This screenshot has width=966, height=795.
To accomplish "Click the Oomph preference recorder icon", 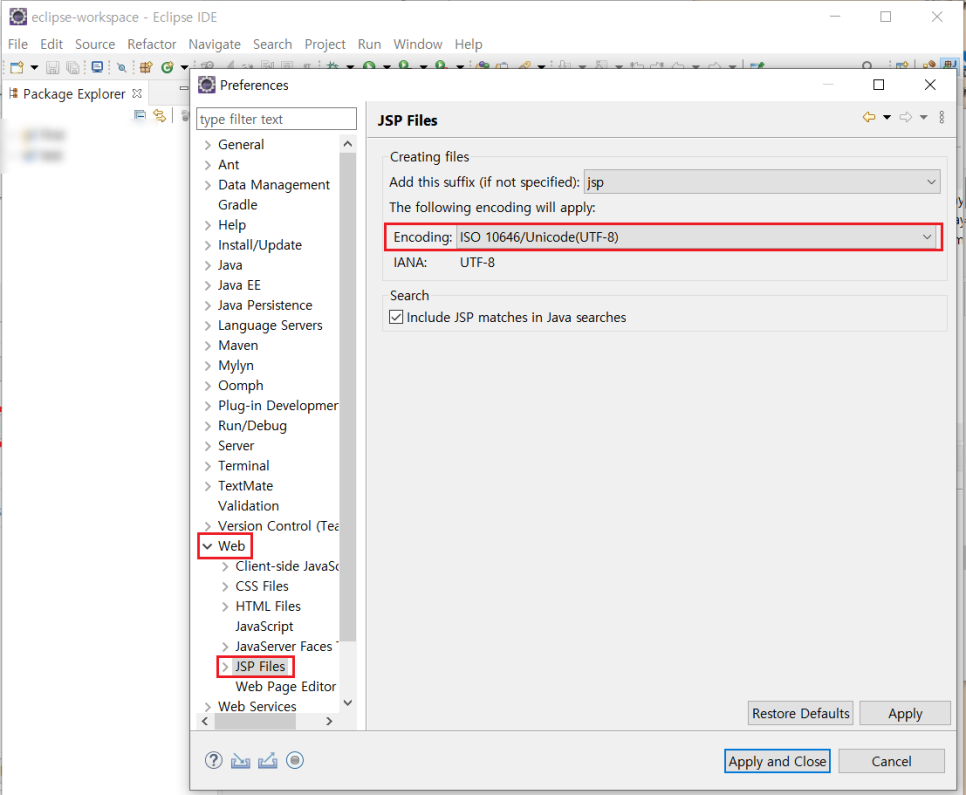I will pyautogui.click(x=295, y=760).
